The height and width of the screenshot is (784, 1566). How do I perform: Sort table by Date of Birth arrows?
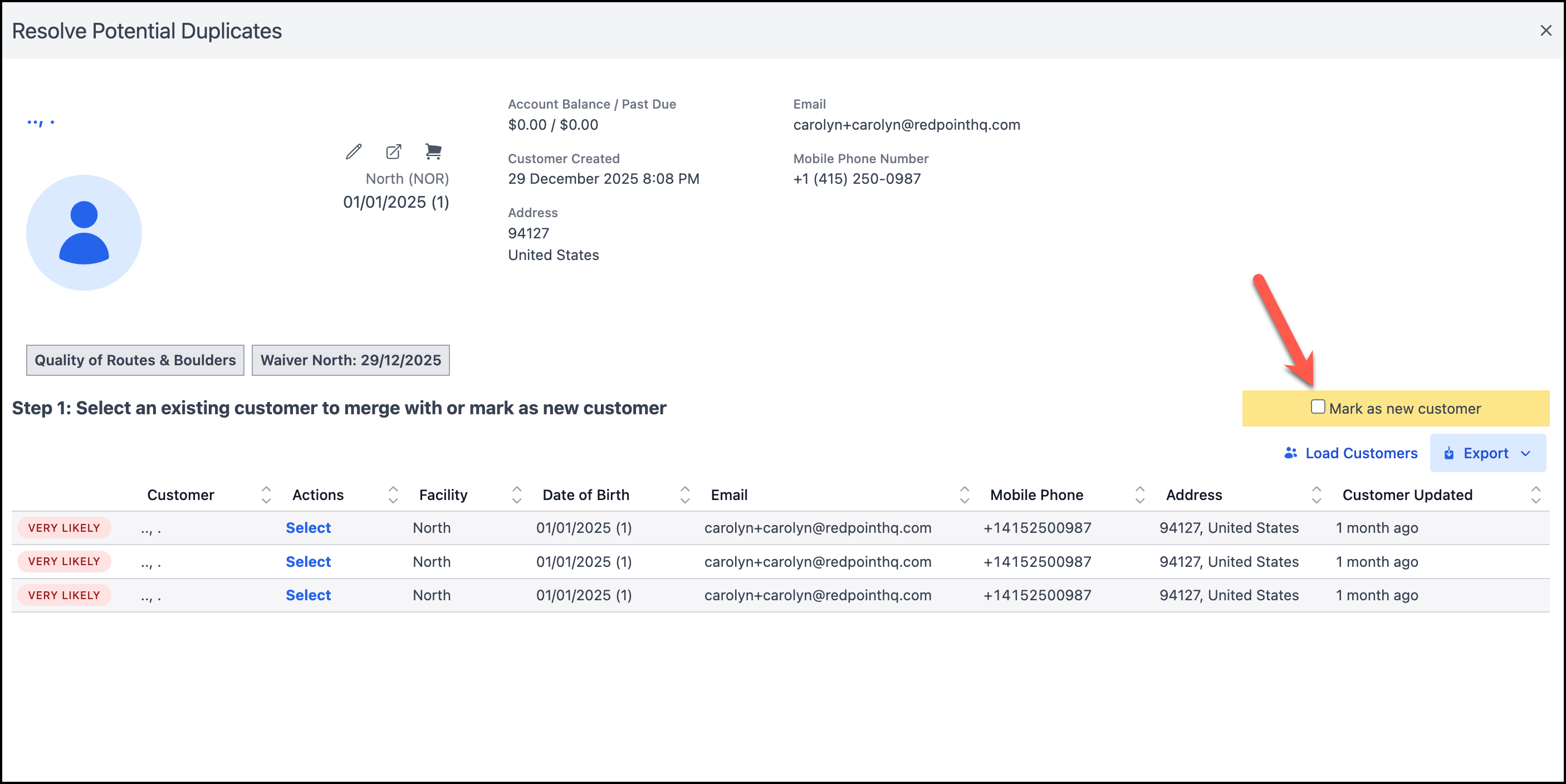pos(684,494)
